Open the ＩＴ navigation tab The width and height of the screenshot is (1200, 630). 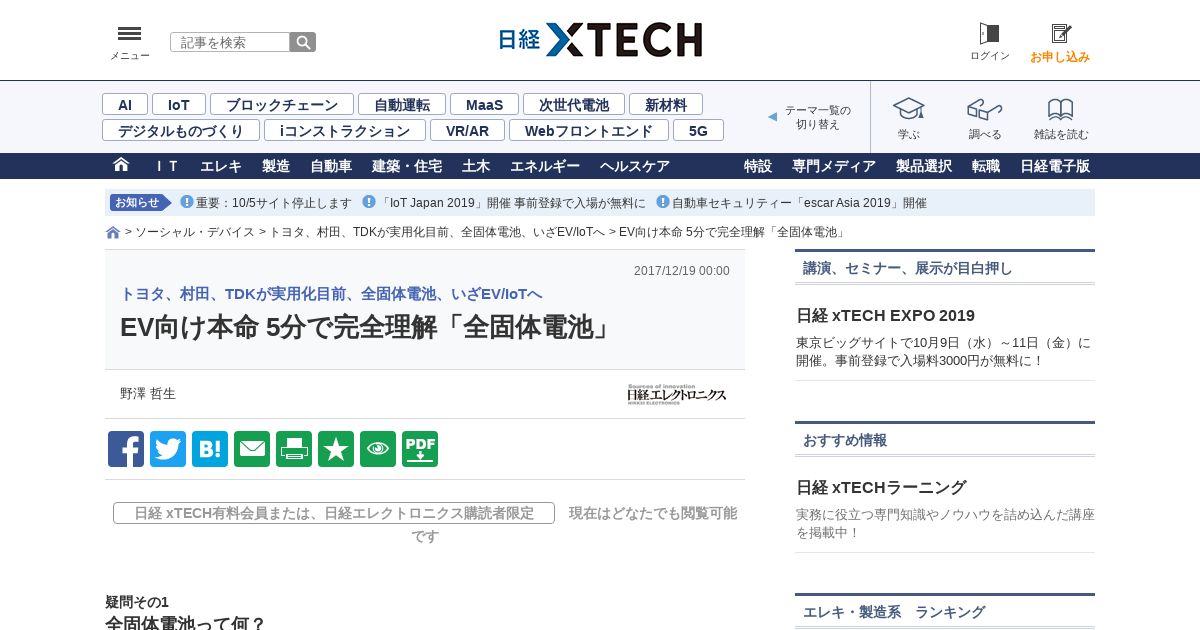coord(167,166)
